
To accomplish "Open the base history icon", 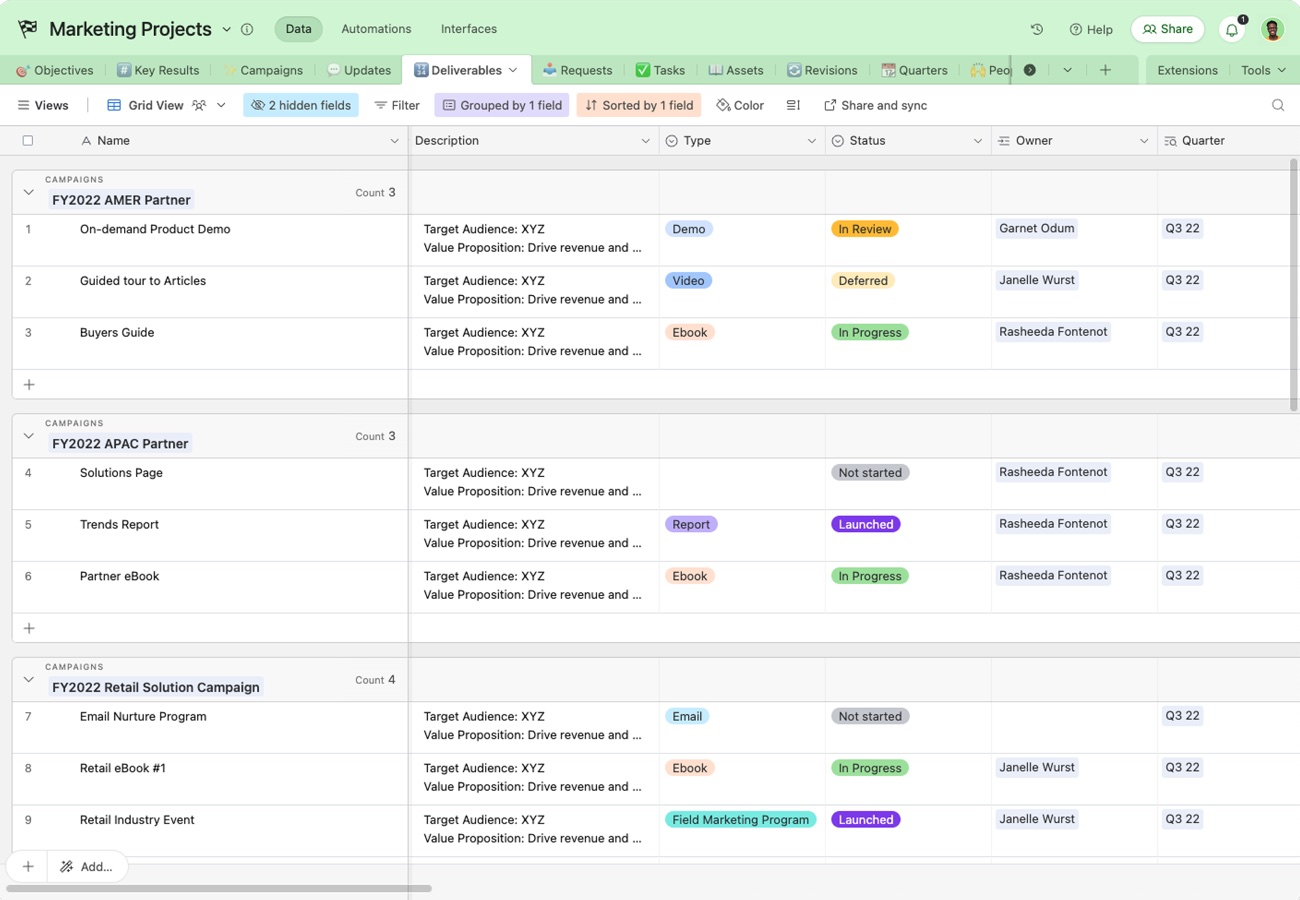I will [1037, 29].
